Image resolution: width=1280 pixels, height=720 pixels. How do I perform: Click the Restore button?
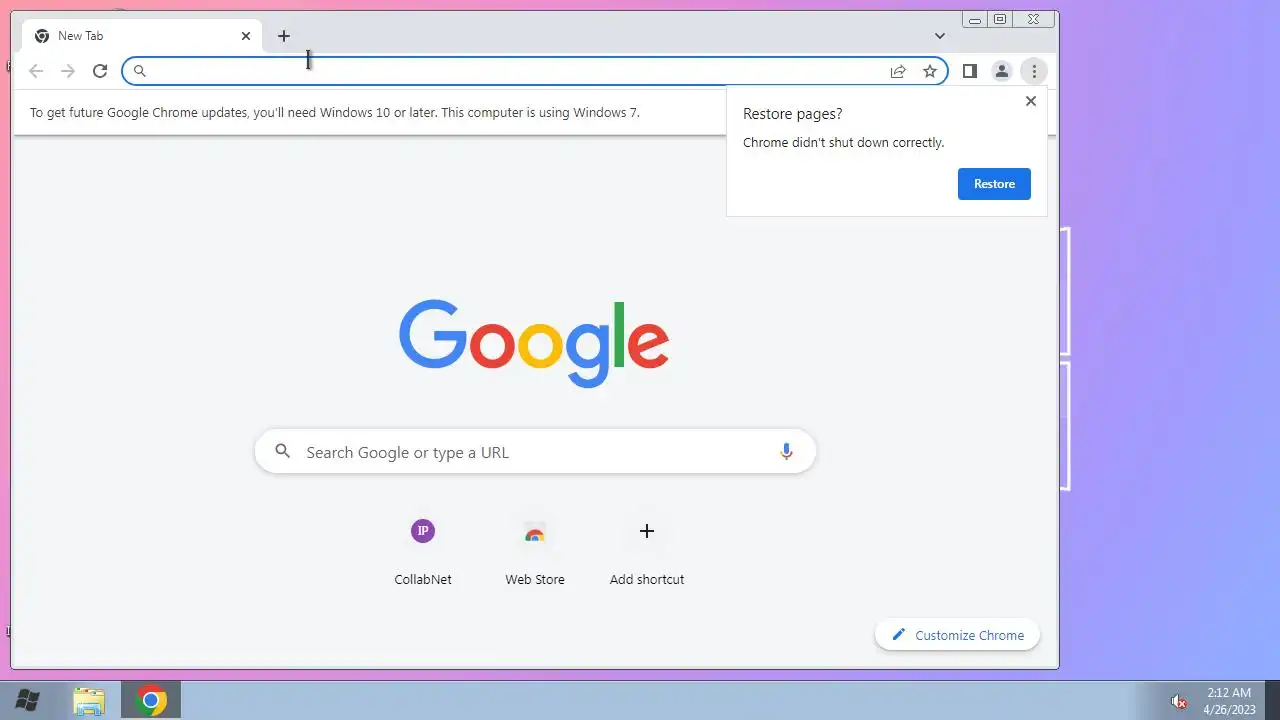tap(994, 184)
